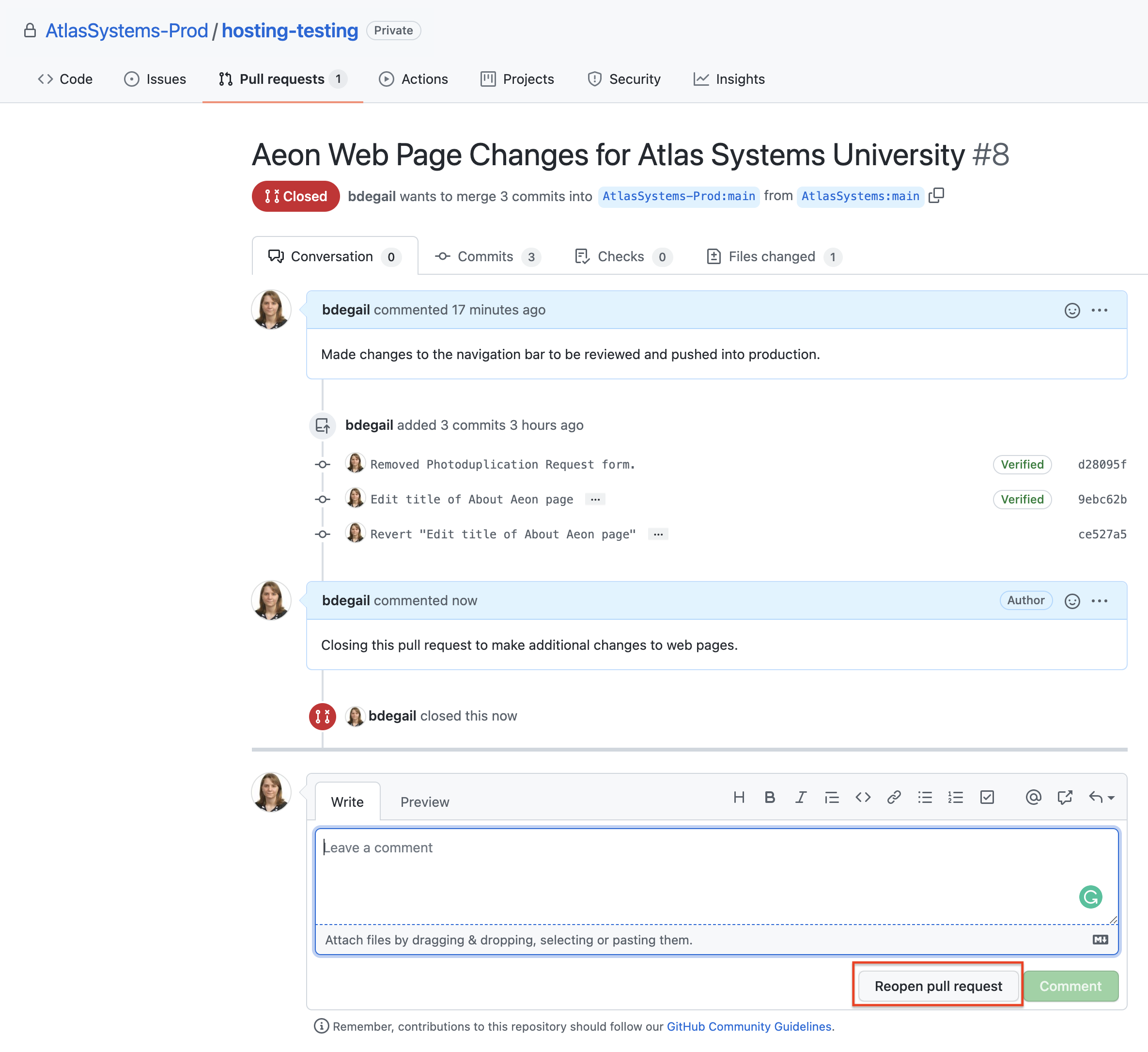Apply bold formatting in comment toolbar
The height and width of the screenshot is (1052, 1148).
tap(770, 798)
